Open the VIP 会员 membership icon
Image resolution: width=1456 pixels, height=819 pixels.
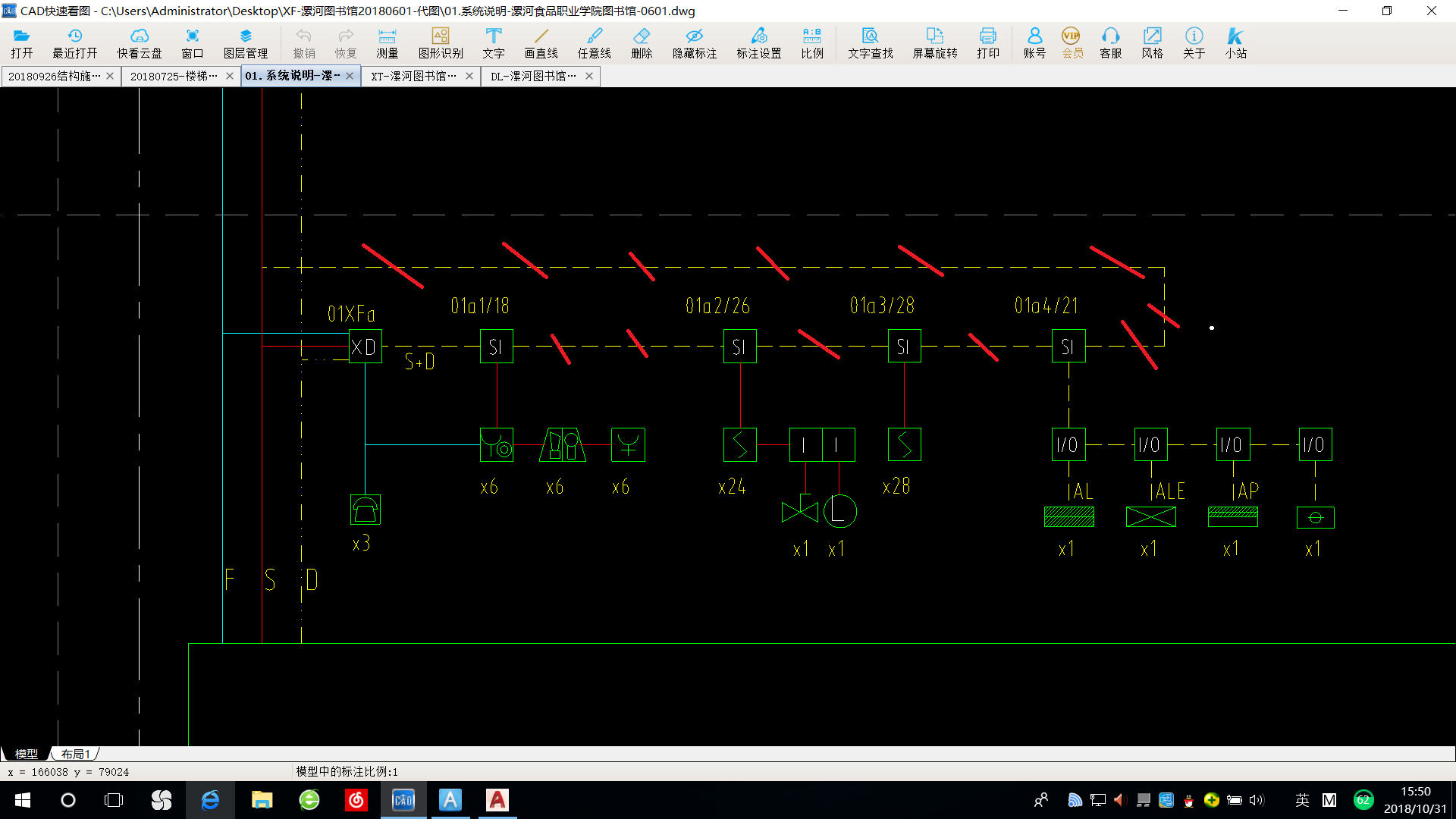pos(1072,43)
